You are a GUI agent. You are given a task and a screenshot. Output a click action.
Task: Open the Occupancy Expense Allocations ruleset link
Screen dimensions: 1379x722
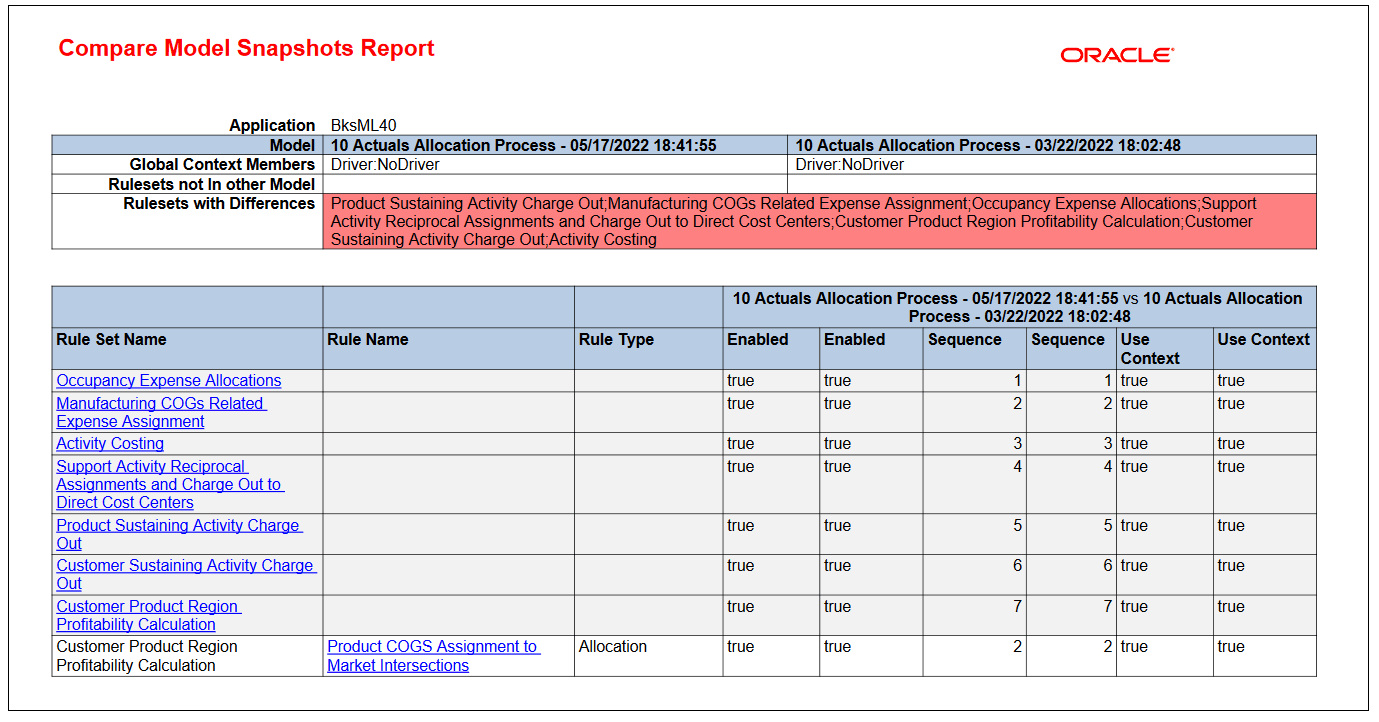click(x=168, y=380)
